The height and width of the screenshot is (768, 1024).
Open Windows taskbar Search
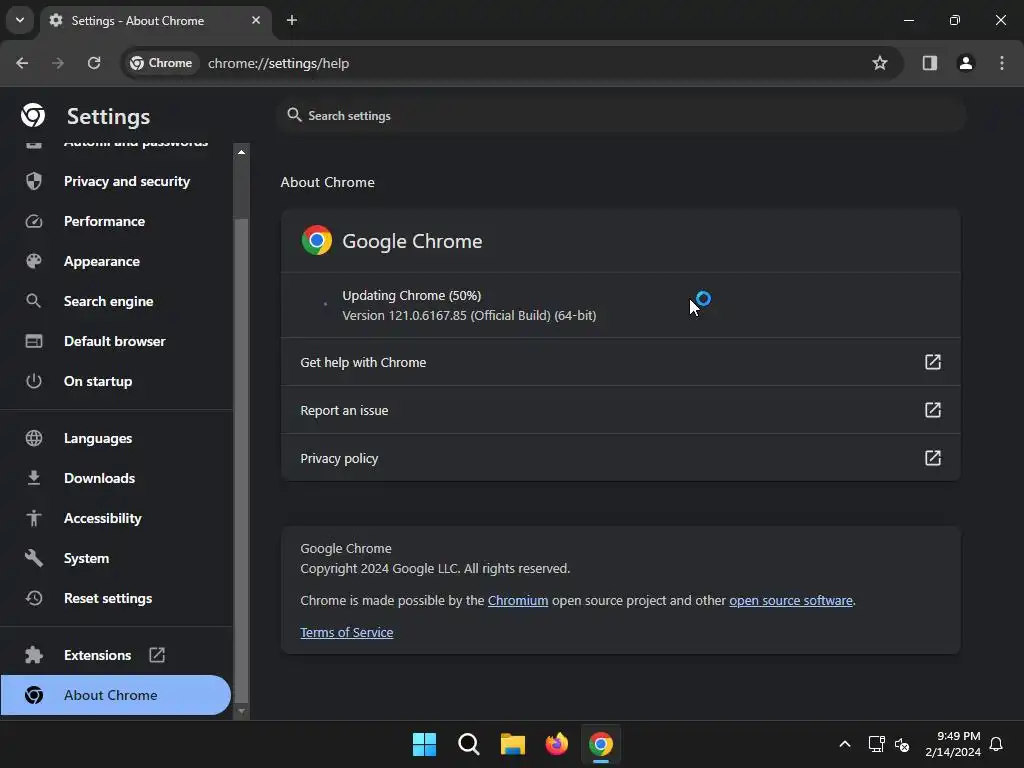tap(469, 744)
